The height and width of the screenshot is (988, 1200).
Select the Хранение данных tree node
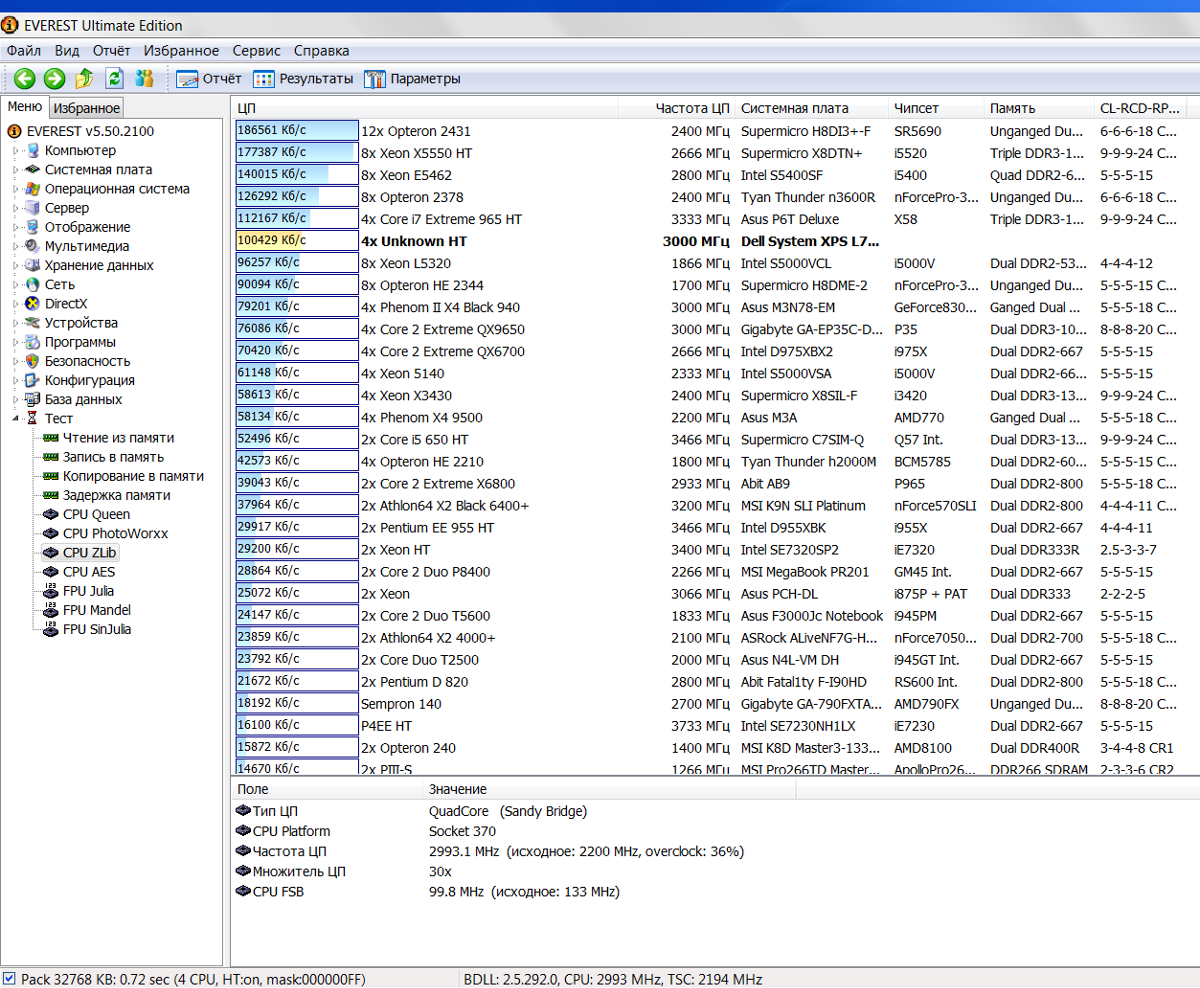pyautogui.click(x=99, y=265)
